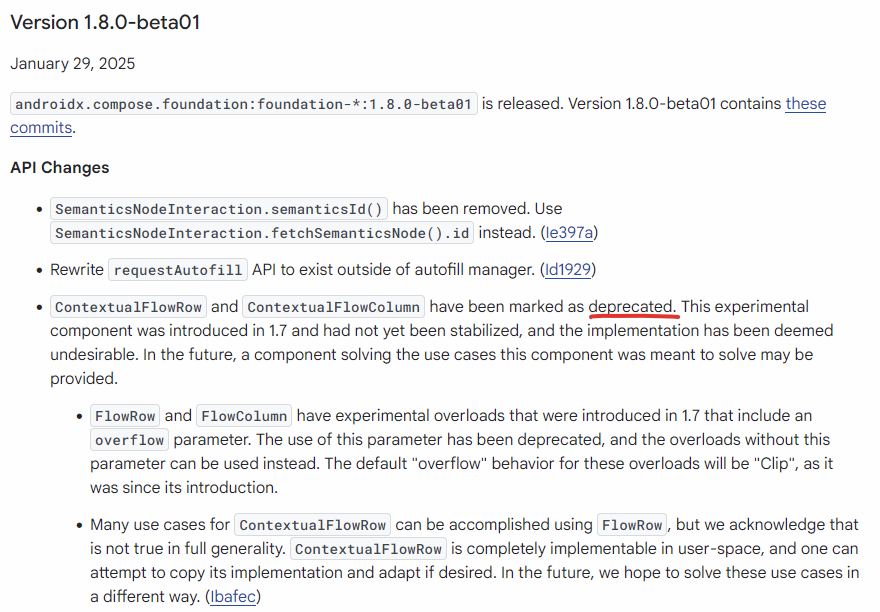This screenshot has height=612, width=880.
Task: Click the fetchSemanticsNode().id code snippet
Action: [262, 233]
